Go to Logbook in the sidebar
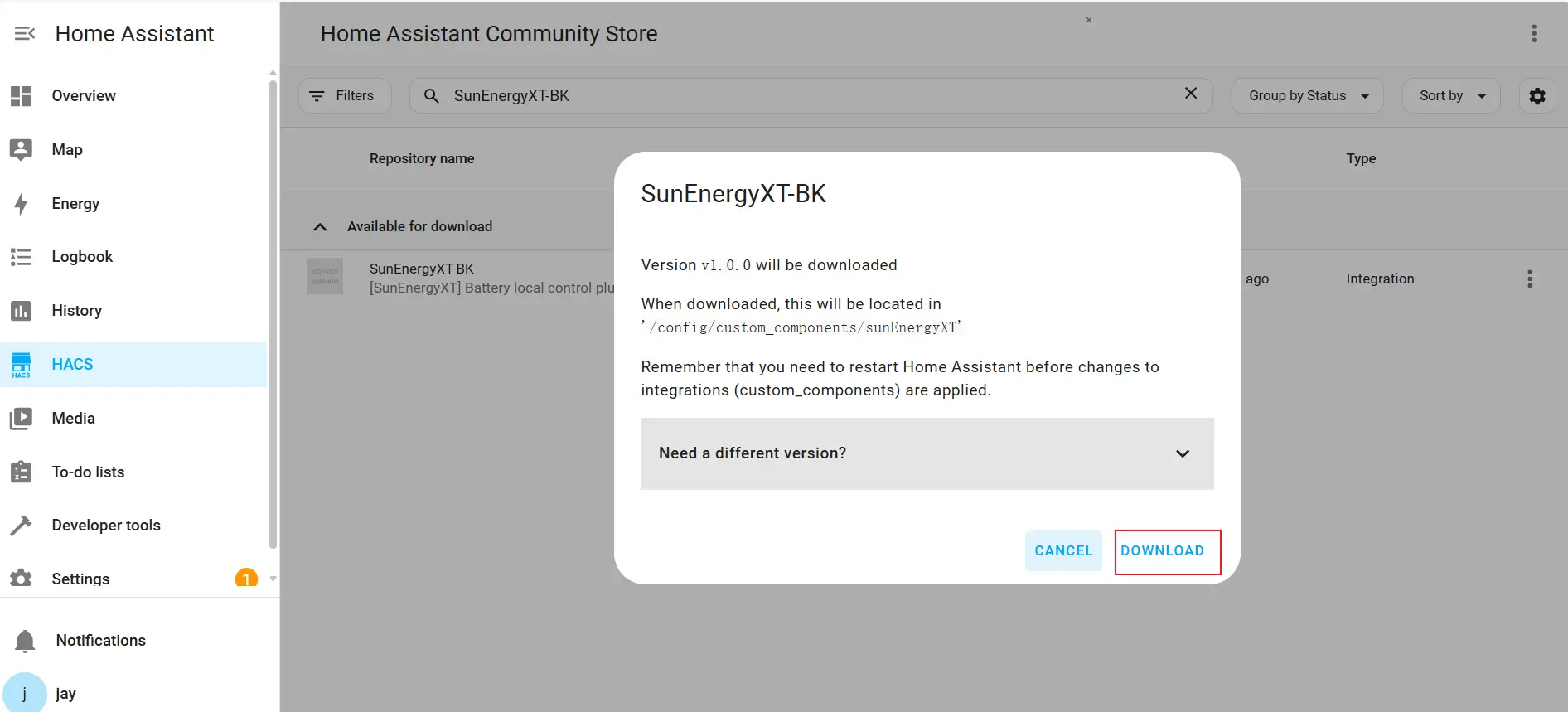 (x=82, y=257)
